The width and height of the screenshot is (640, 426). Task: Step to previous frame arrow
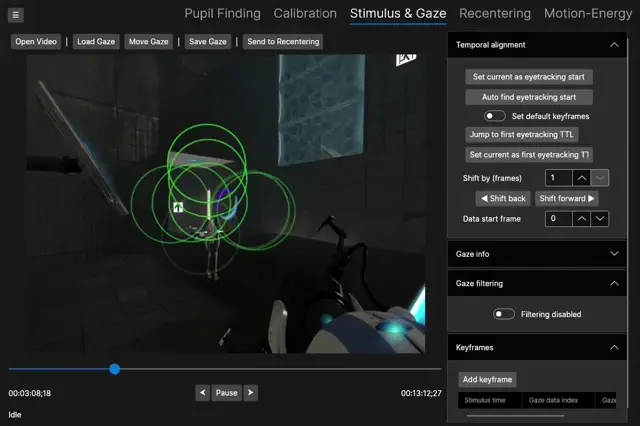(x=202, y=393)
